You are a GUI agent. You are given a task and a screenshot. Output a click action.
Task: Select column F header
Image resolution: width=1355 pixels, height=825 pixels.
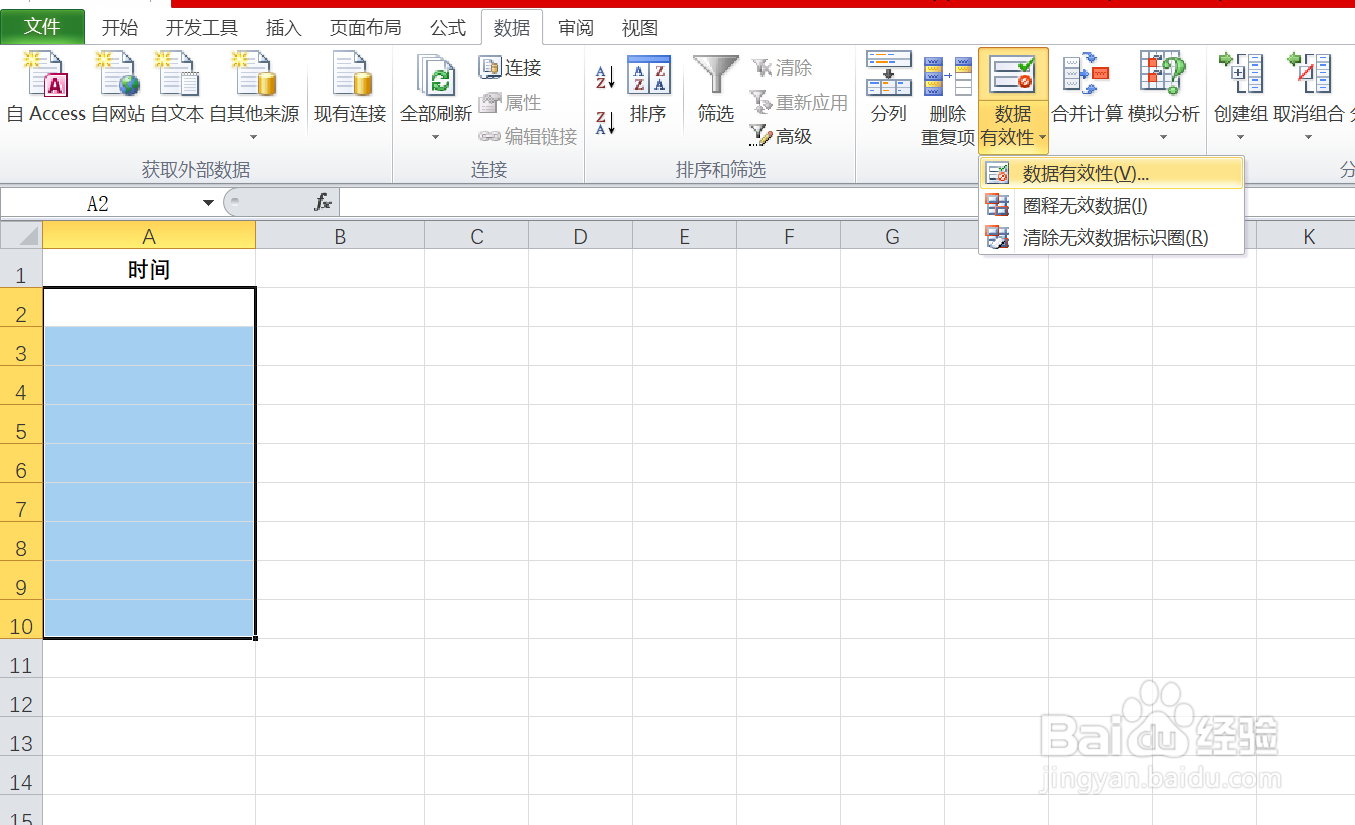pyautogui.click(x=789, y=236)
